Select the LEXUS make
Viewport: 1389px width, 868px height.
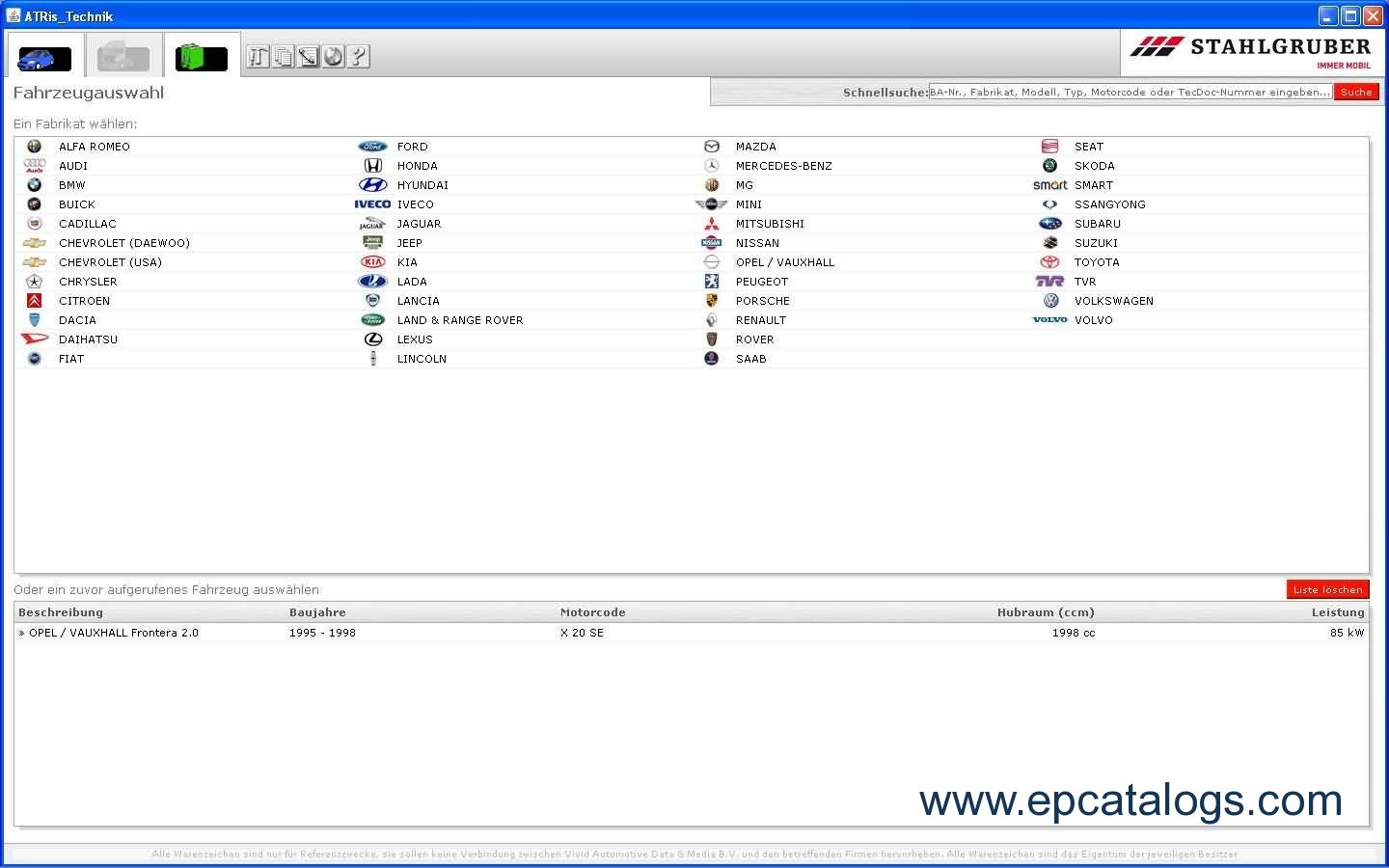coord(415,339)
